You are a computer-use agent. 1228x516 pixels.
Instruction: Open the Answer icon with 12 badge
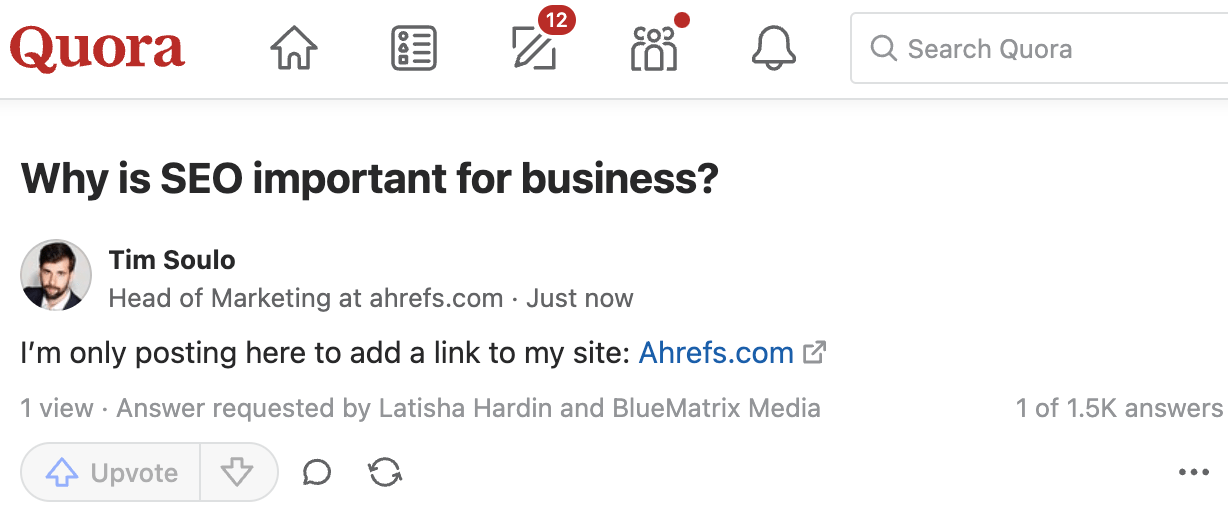[534, 48]
